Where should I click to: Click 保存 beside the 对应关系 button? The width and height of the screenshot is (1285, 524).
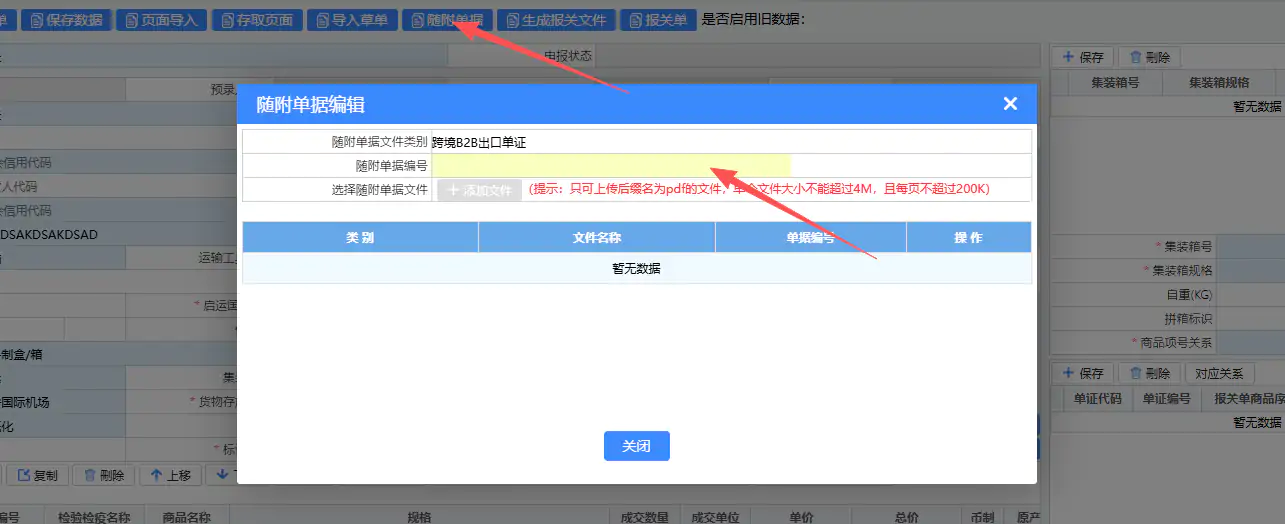coord(1083,373)
